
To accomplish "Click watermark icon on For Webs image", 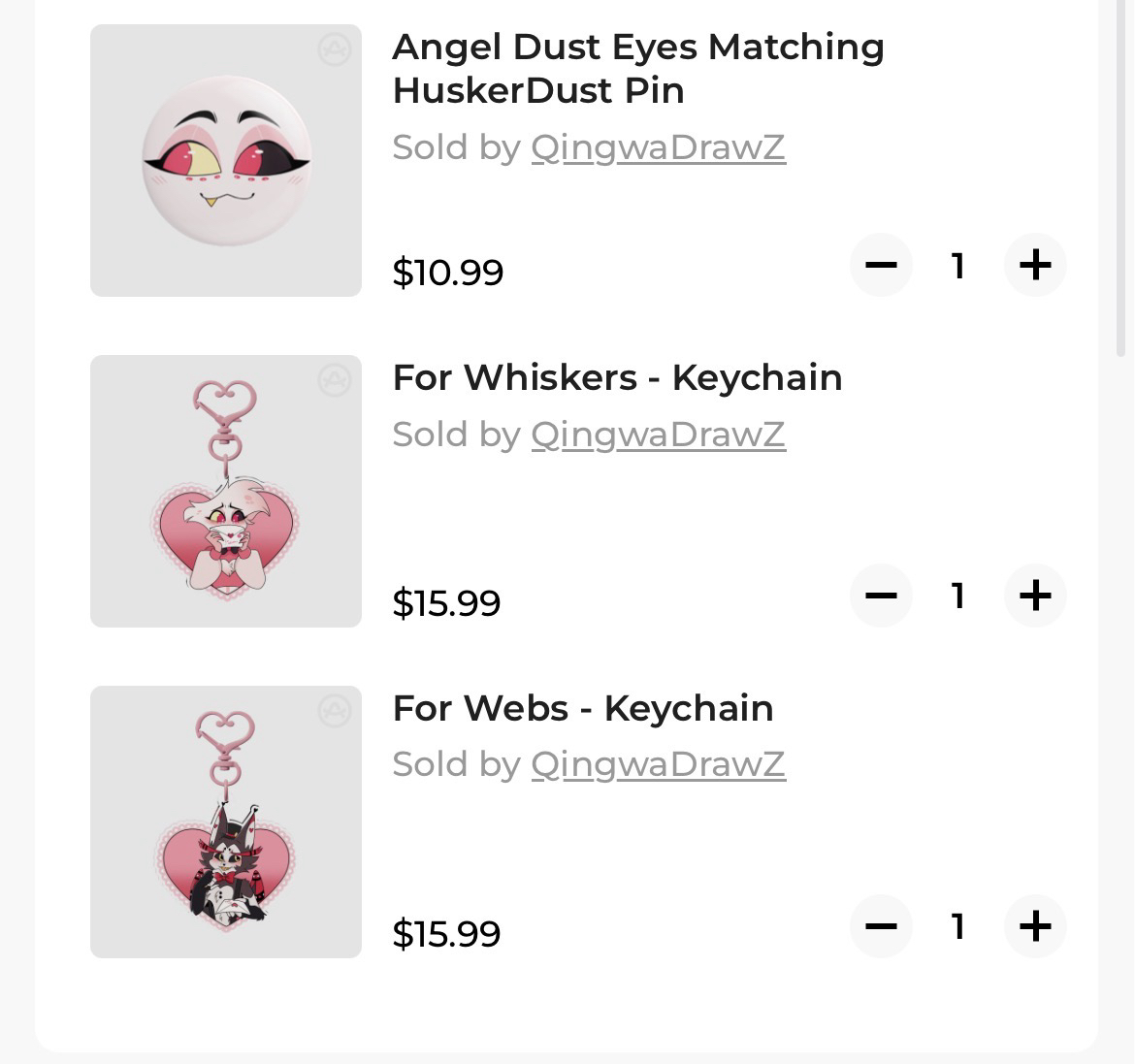I will tap(335, 711).
